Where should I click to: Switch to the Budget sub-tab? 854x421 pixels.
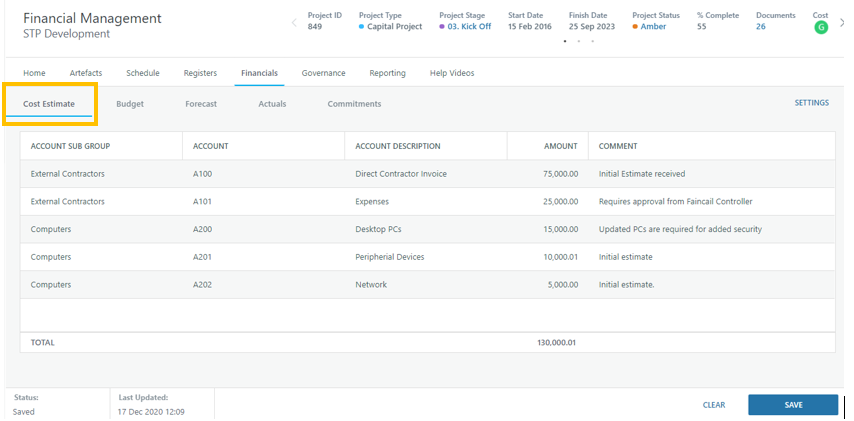pos(130,104)
